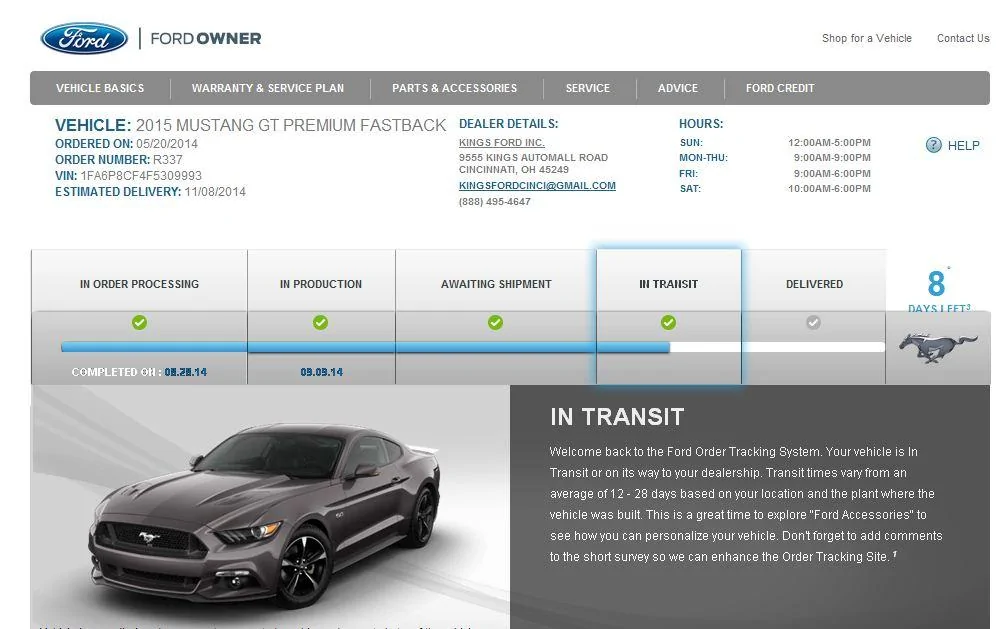996x629 pixels.
Task: Click the 2015 Mustang GT Premium Fastback heading
Action: pos(250,125)
